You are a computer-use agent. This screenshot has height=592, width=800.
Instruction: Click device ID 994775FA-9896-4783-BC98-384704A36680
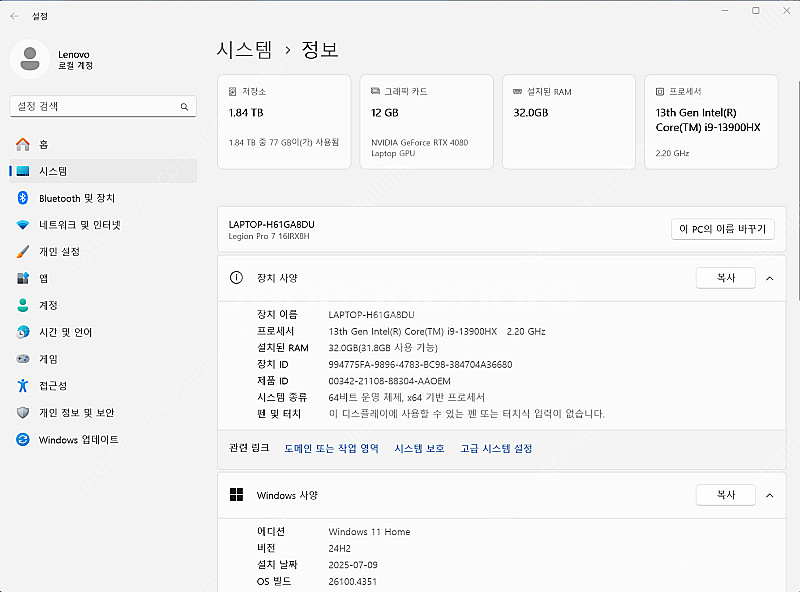(420, 364)
